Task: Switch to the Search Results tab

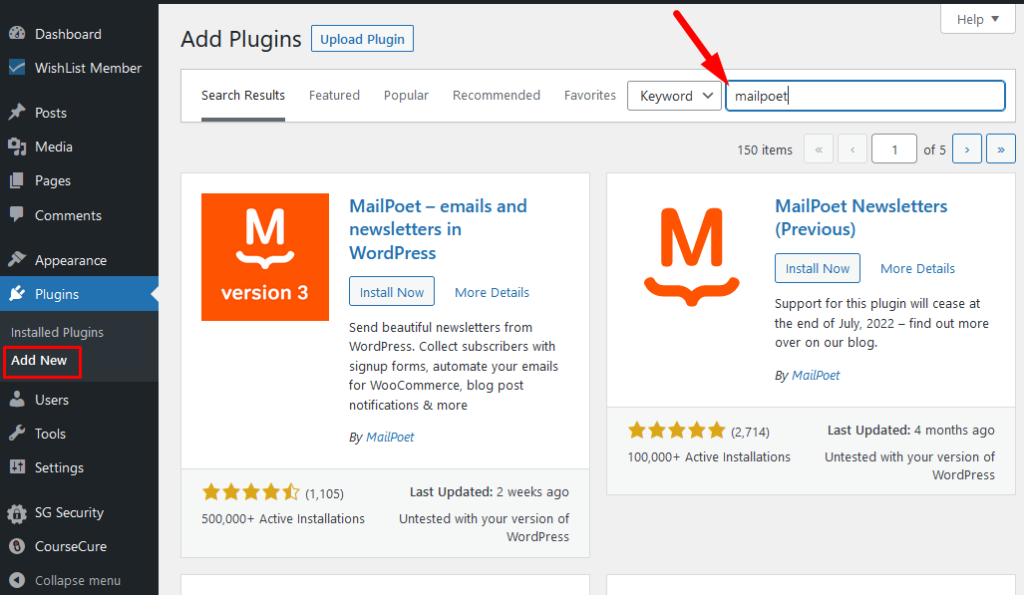Action: (x=243, y=95)
